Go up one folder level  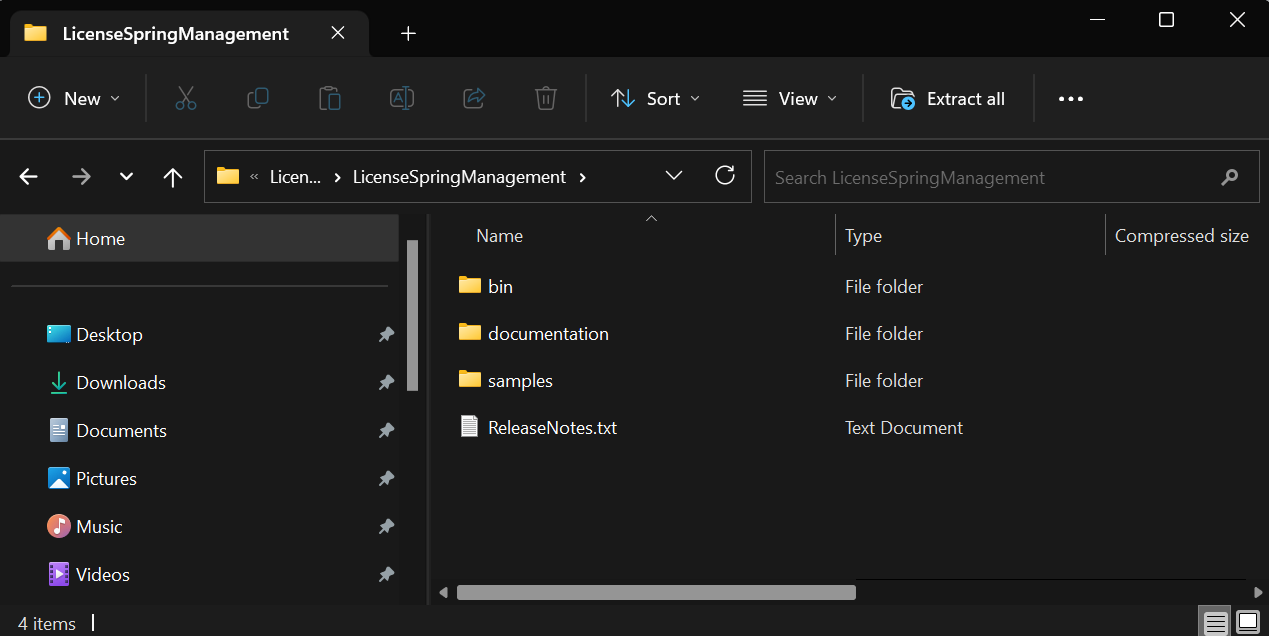(x=173, y=177)
